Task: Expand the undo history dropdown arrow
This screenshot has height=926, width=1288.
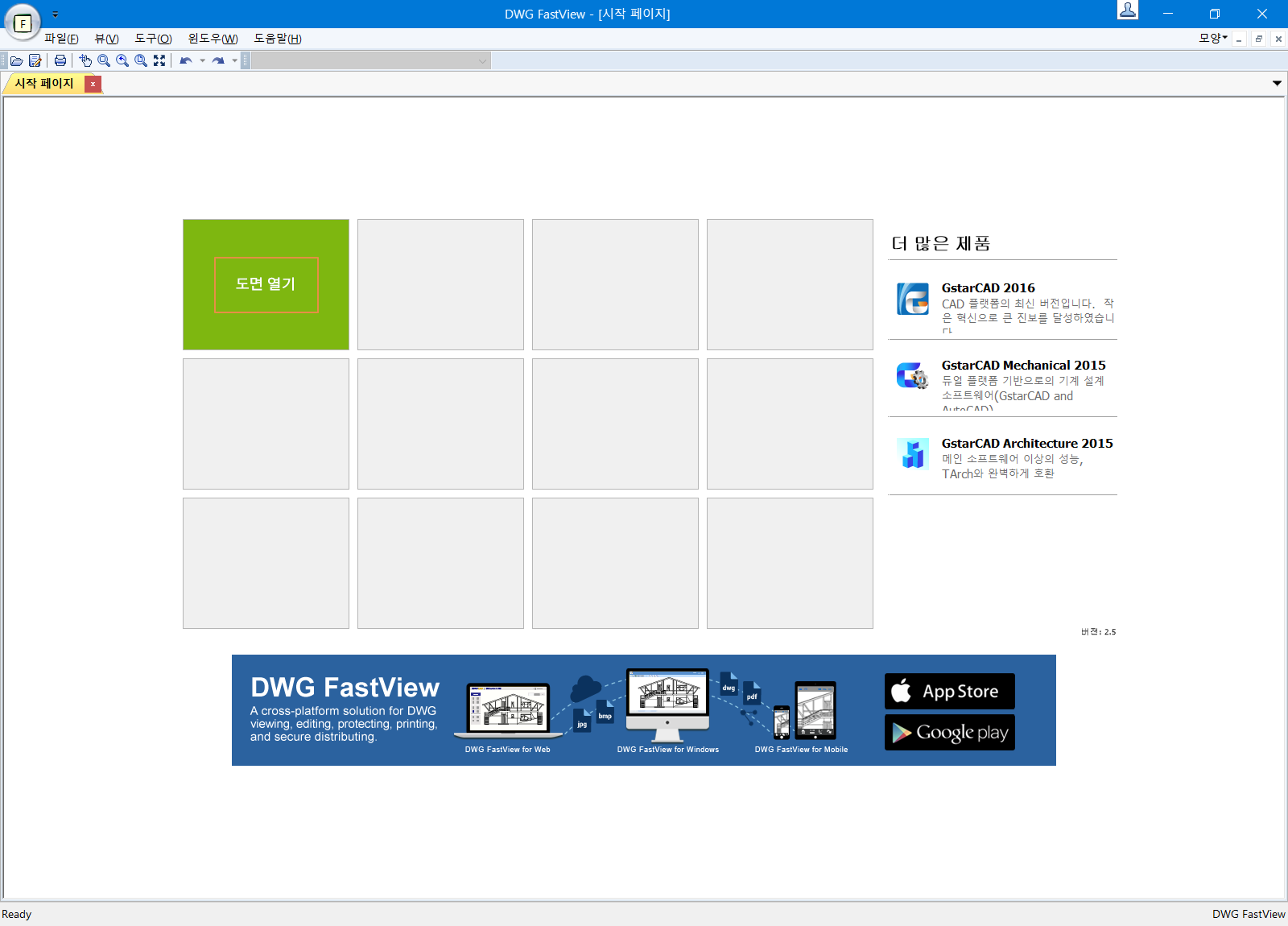Action: tap(202, 60)
